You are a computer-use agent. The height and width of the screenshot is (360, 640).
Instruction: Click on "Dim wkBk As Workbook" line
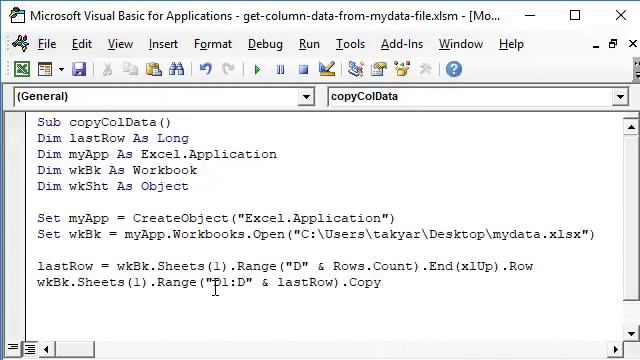pos(117,170)
